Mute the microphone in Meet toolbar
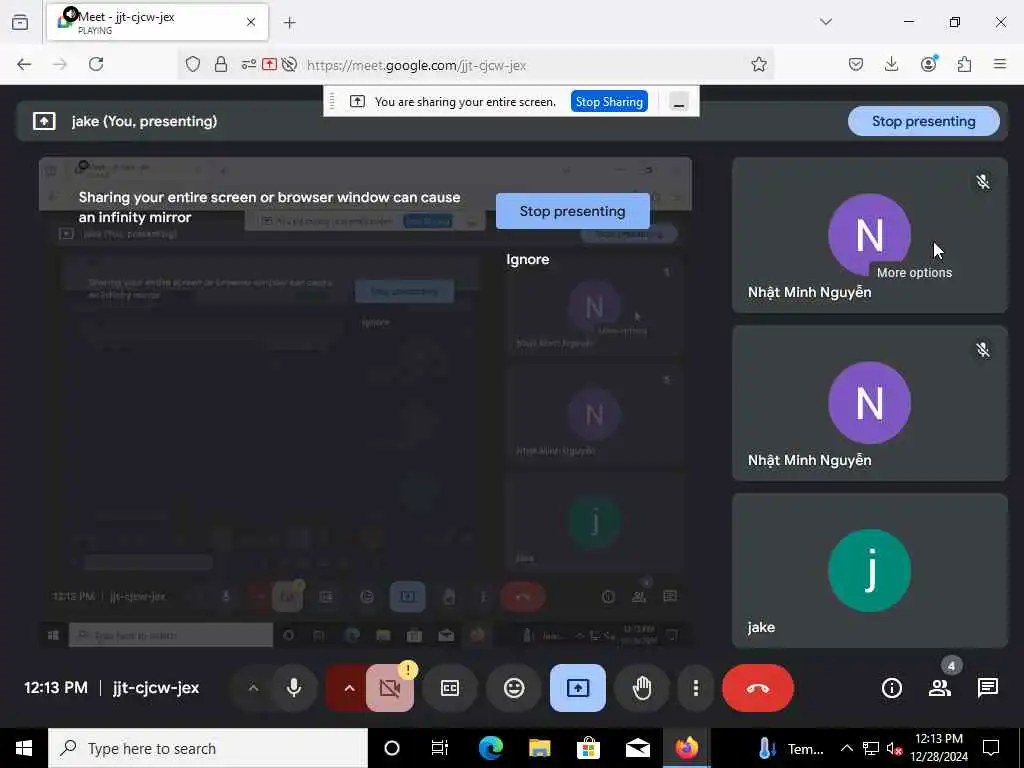This screenshot has width=1024, height=768. click(294, 688)
